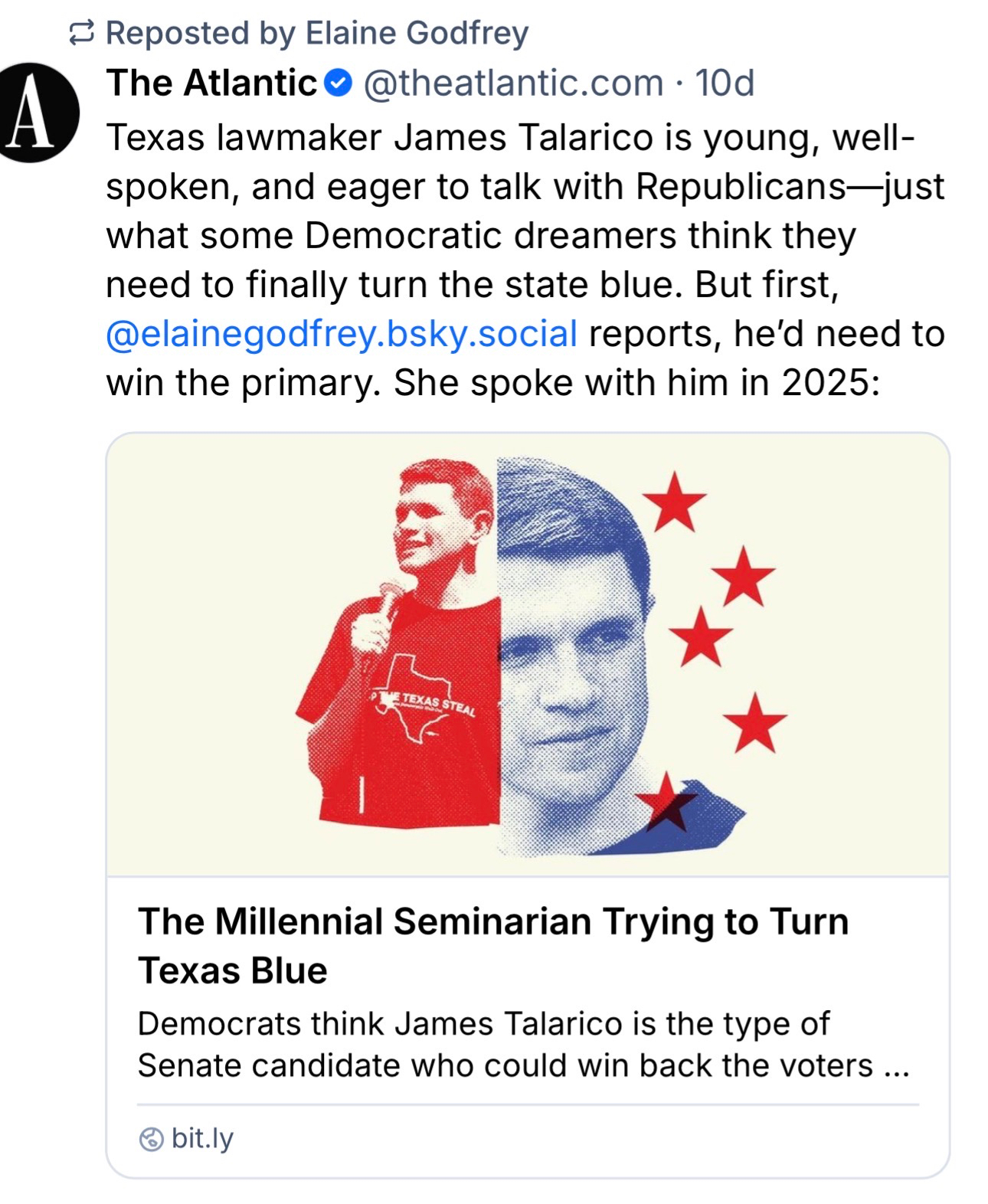
Task: Click the blue verified checkmark badge
Action: click(x=338, y=83)
